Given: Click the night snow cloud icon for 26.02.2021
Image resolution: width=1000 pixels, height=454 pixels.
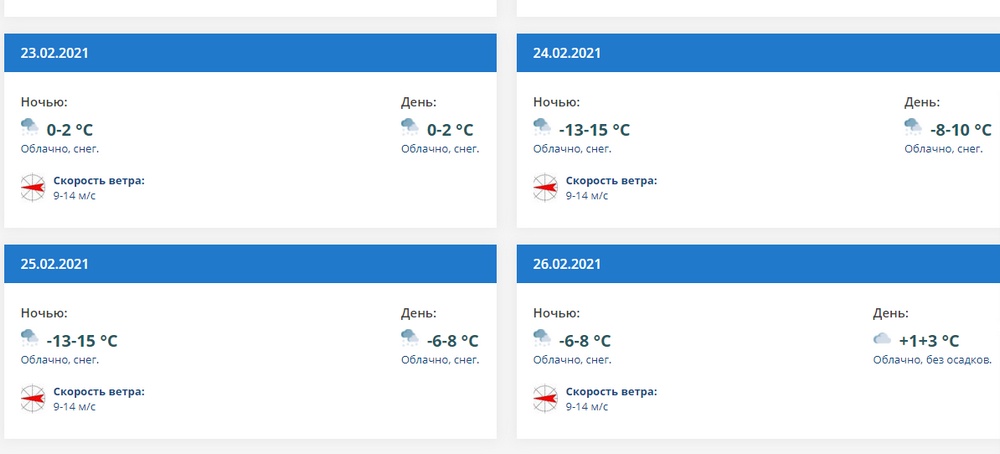Looking at the screenshot, I should pos(542,339).
